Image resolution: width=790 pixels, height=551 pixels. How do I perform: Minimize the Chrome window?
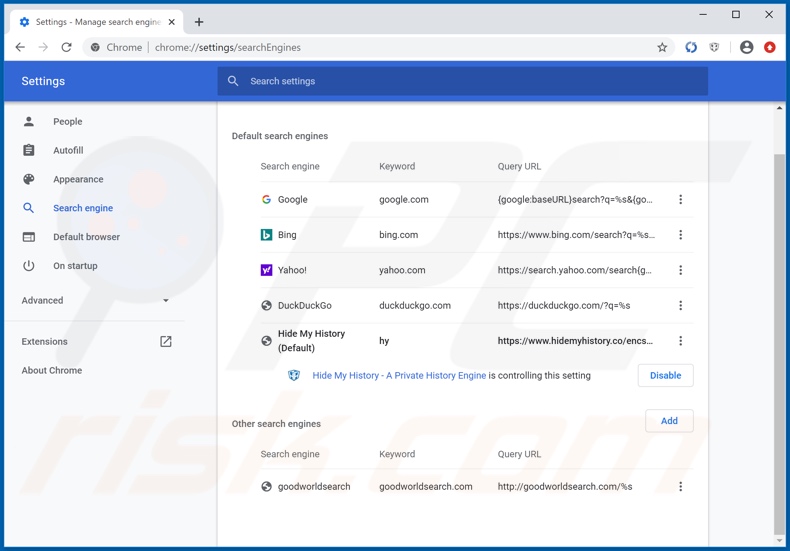[703, 15]
